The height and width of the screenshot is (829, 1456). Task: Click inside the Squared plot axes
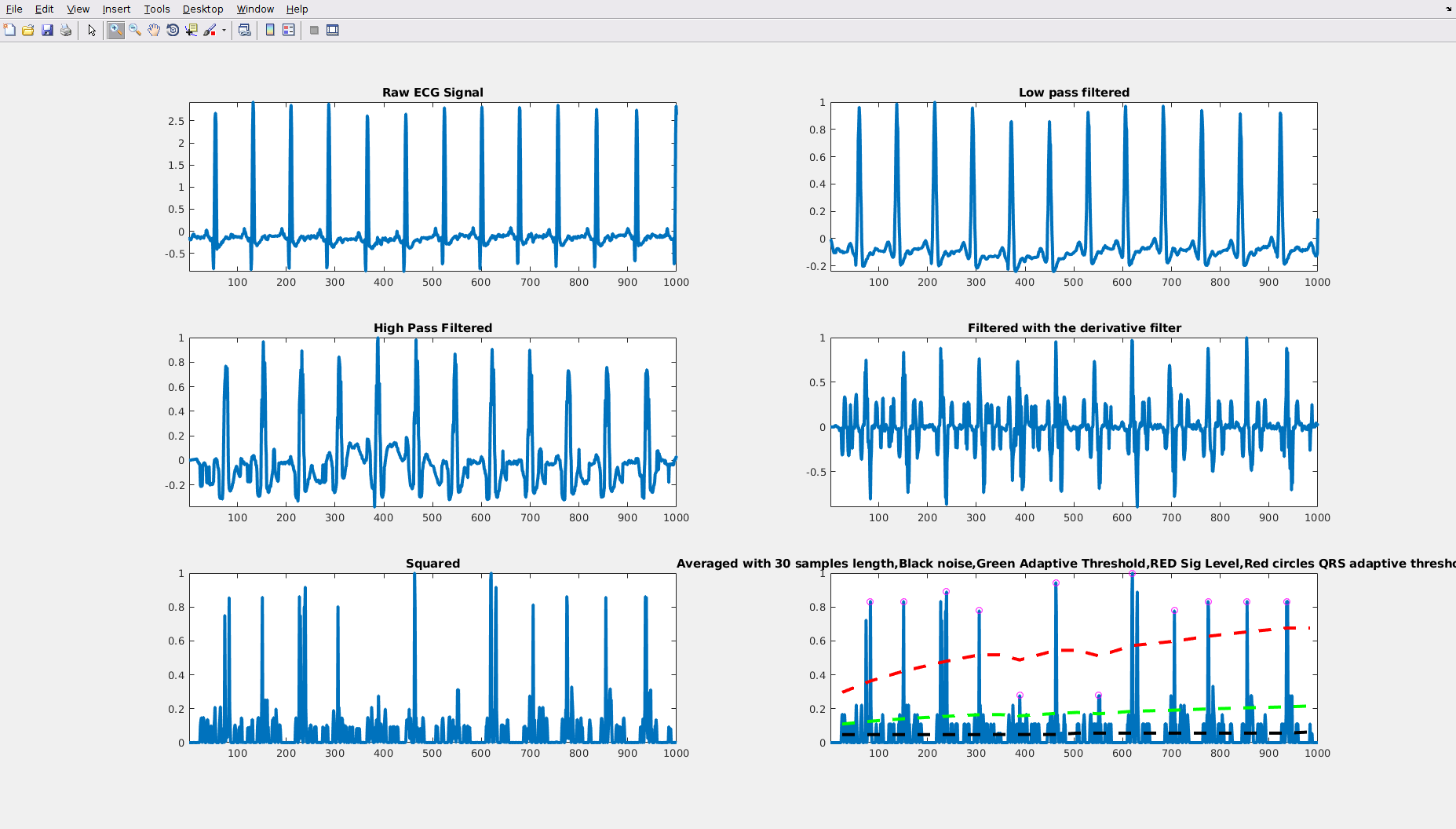tap(432, 658)
